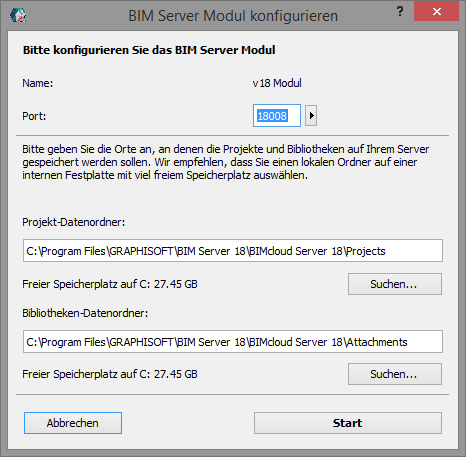Click the Bibliotheken-Datenordner path field
Screen dimensions: 466x457
233,341
